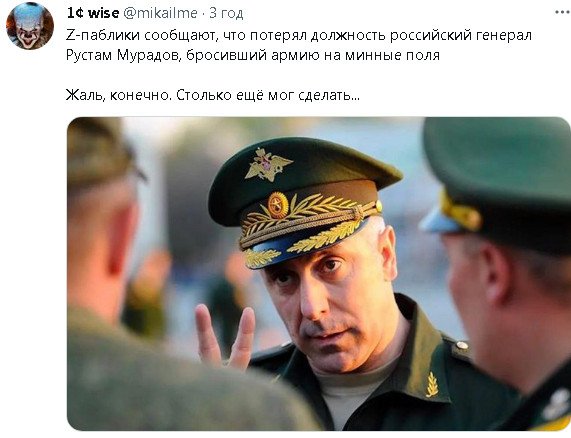Click the golden eagle emblem on the cap

click(268, 165)
